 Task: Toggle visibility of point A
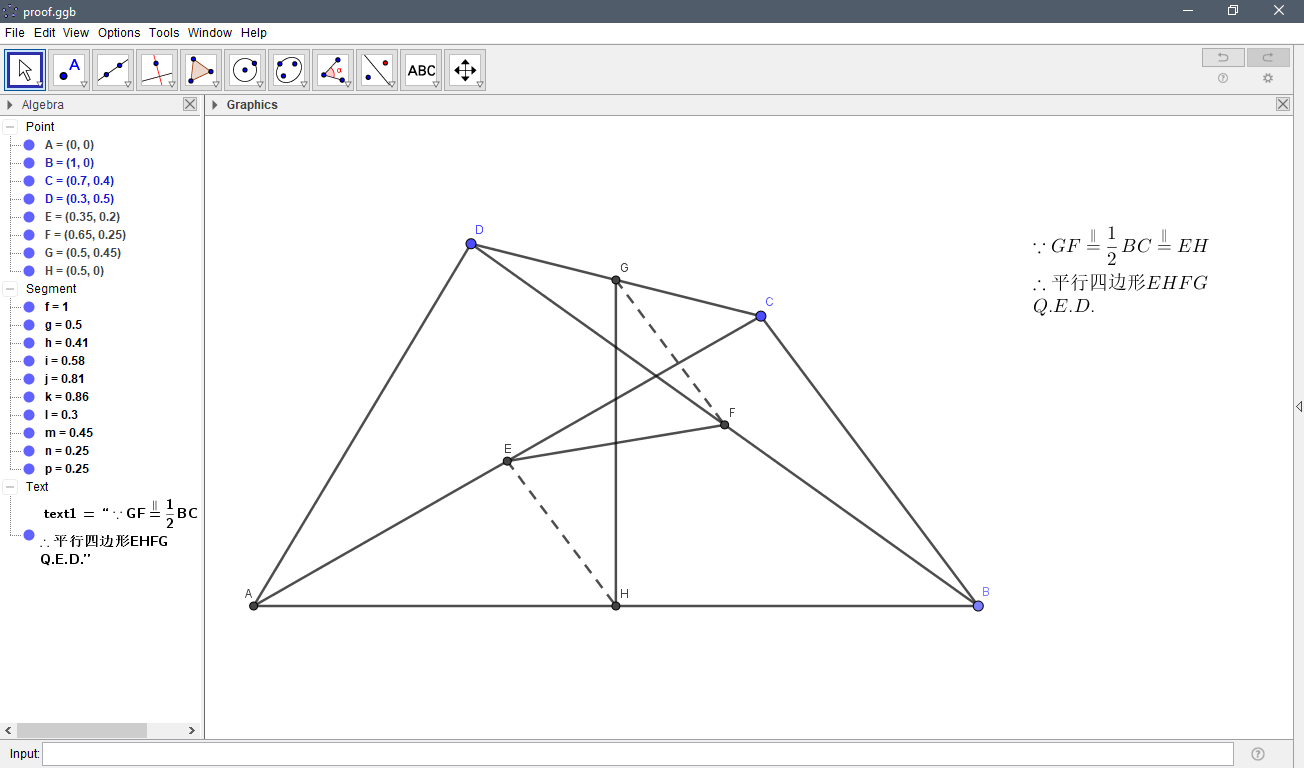[x=27, y=145]
